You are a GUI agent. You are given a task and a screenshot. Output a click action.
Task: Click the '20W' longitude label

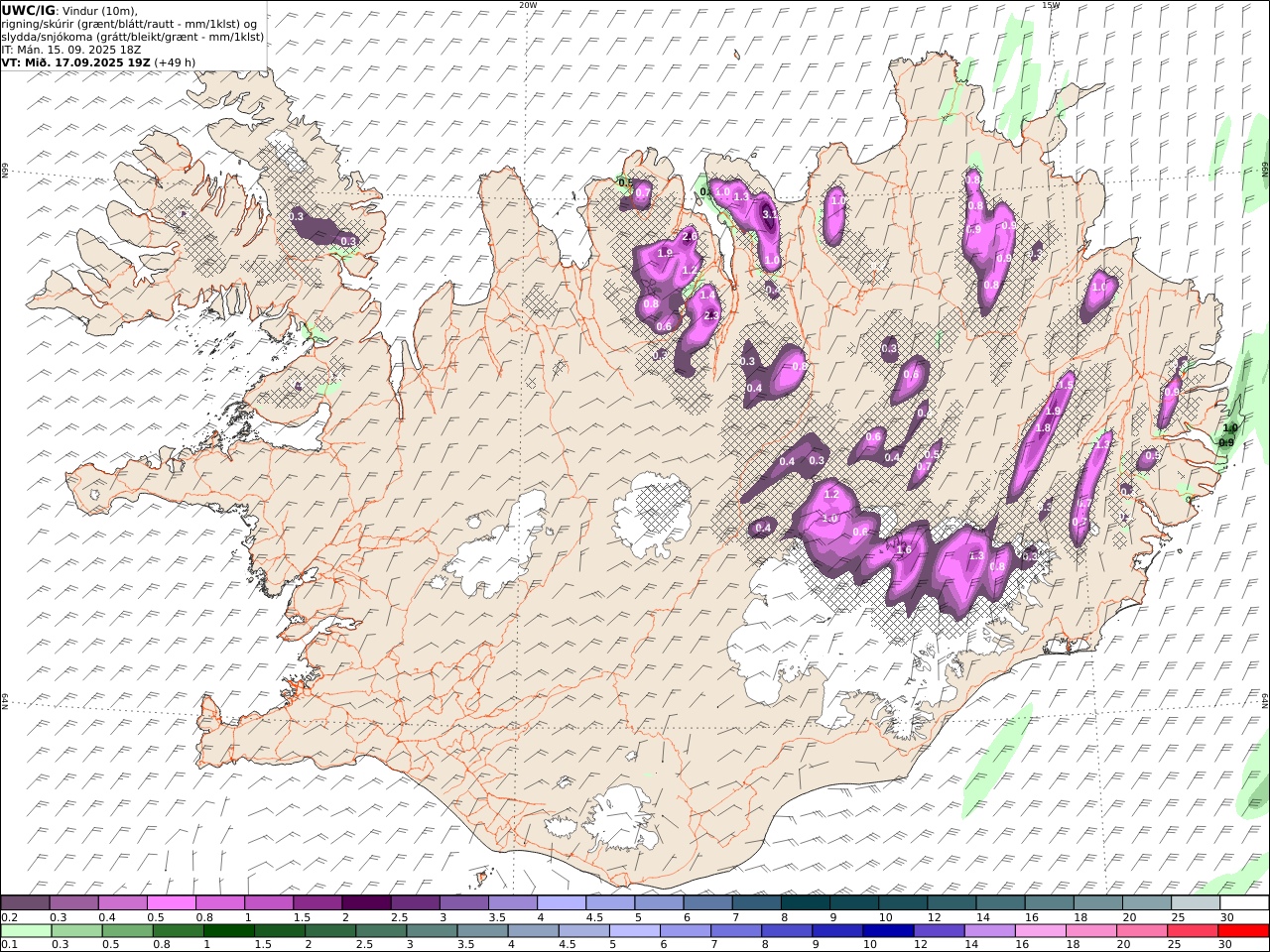pyautogui.click(x=528, y=5)
